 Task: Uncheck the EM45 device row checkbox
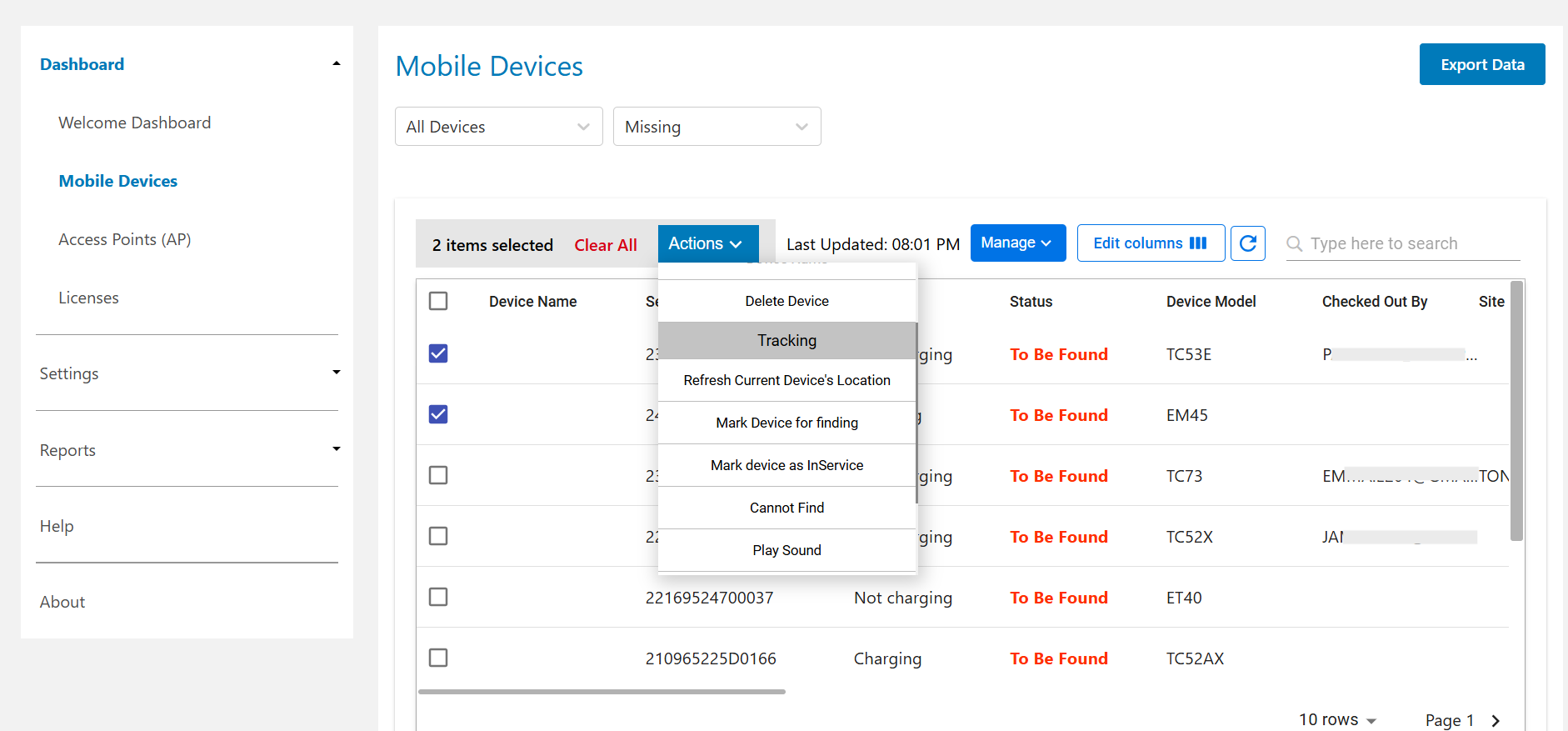(x=438, y=414)
